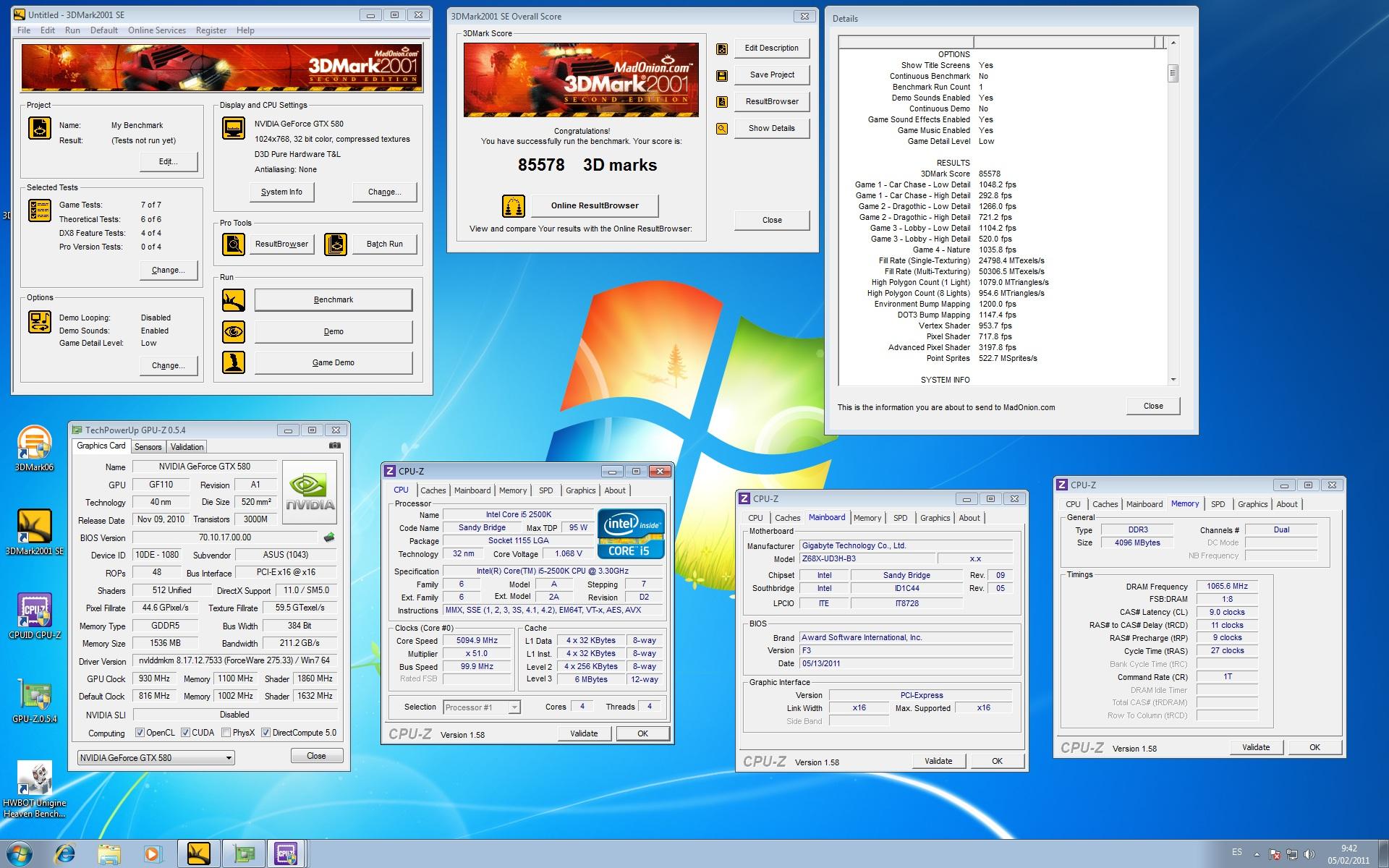
Task: Click the Selected Tests Change... button
Action: (x=169, y=270)
